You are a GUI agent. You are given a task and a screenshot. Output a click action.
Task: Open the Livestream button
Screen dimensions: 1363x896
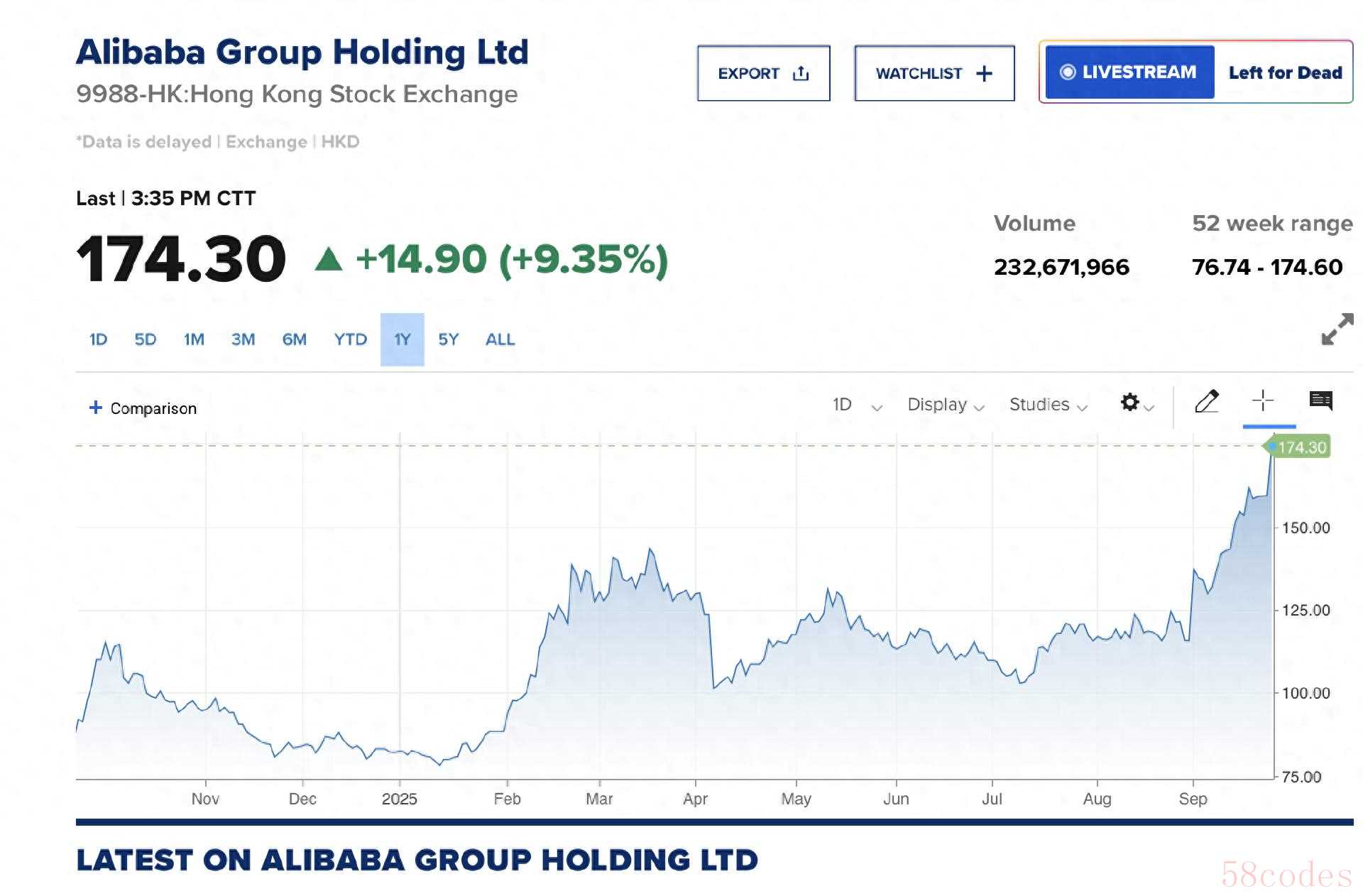click(x=1129, y=72)
